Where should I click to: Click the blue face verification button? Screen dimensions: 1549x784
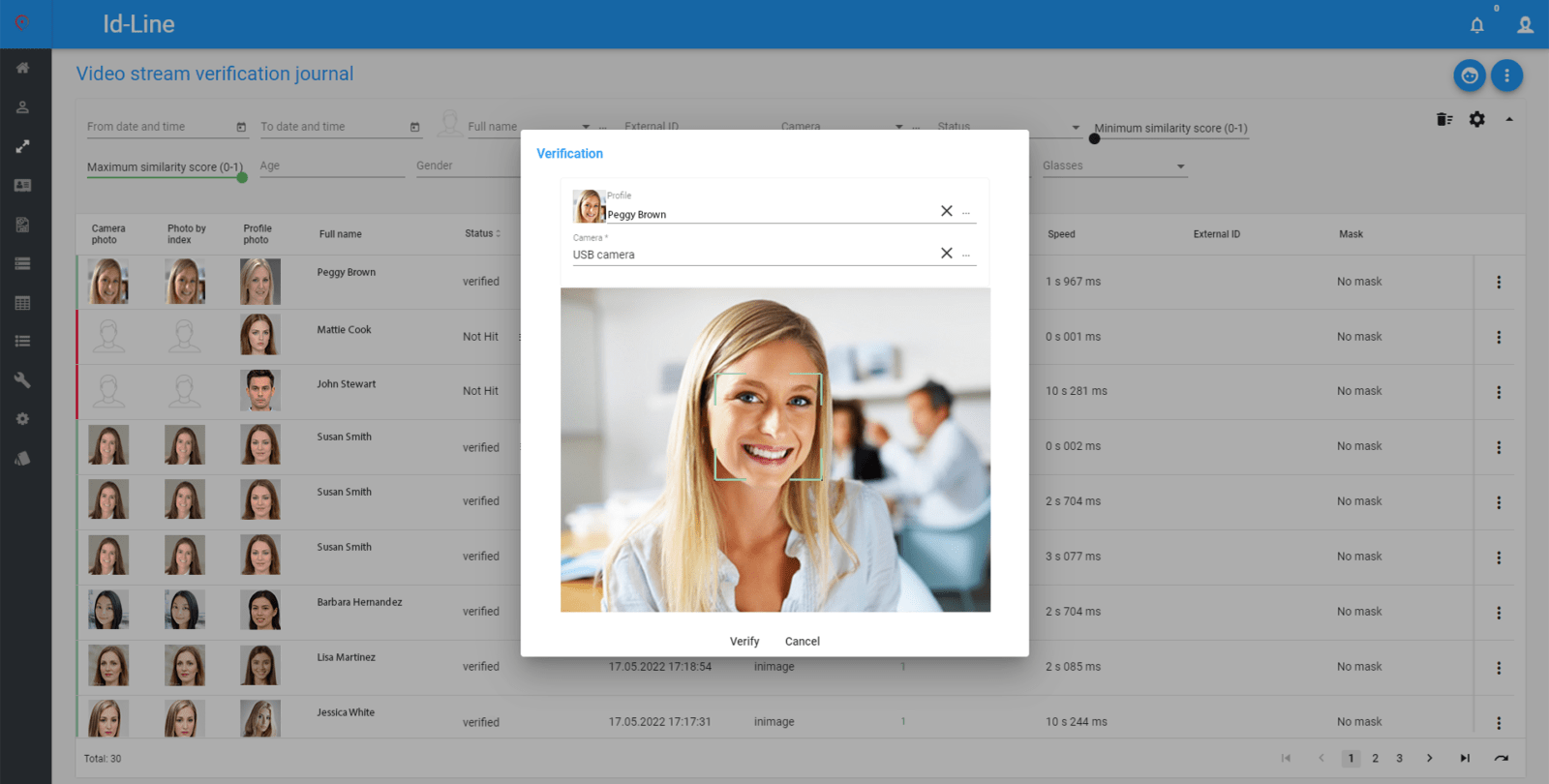coord(1470,75)
